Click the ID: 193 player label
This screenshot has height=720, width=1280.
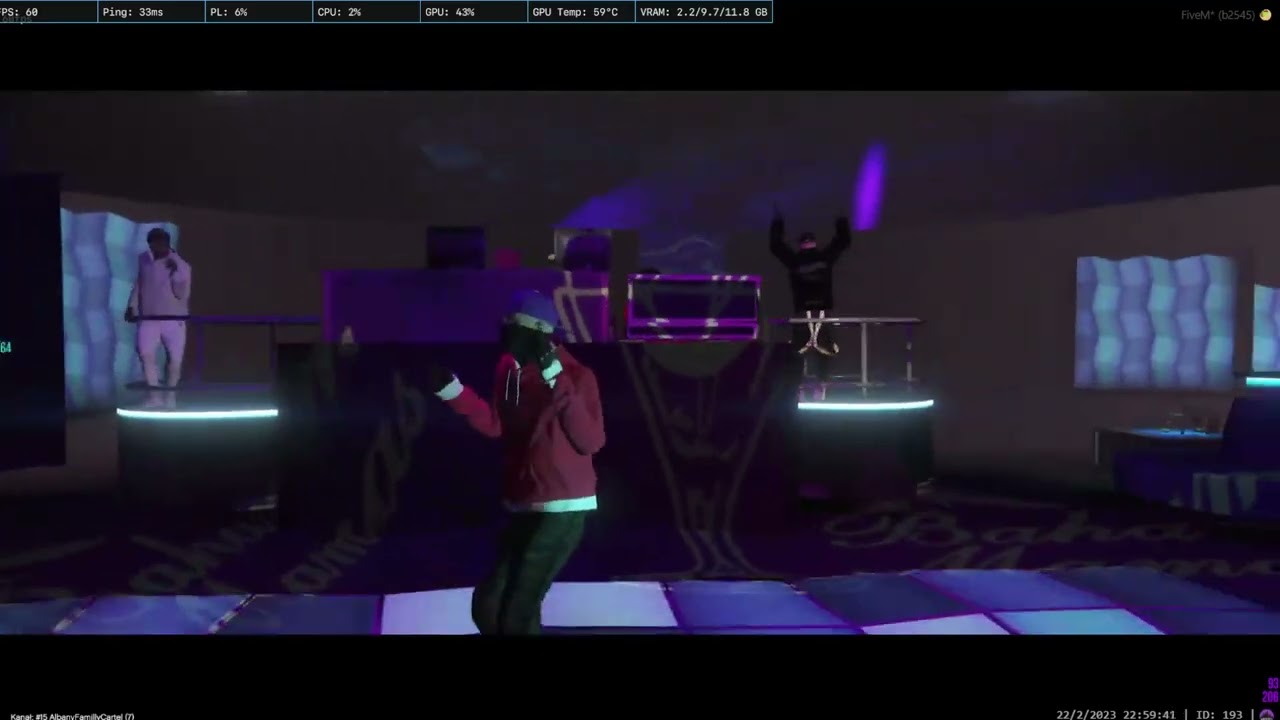[x=1219, y=714]
